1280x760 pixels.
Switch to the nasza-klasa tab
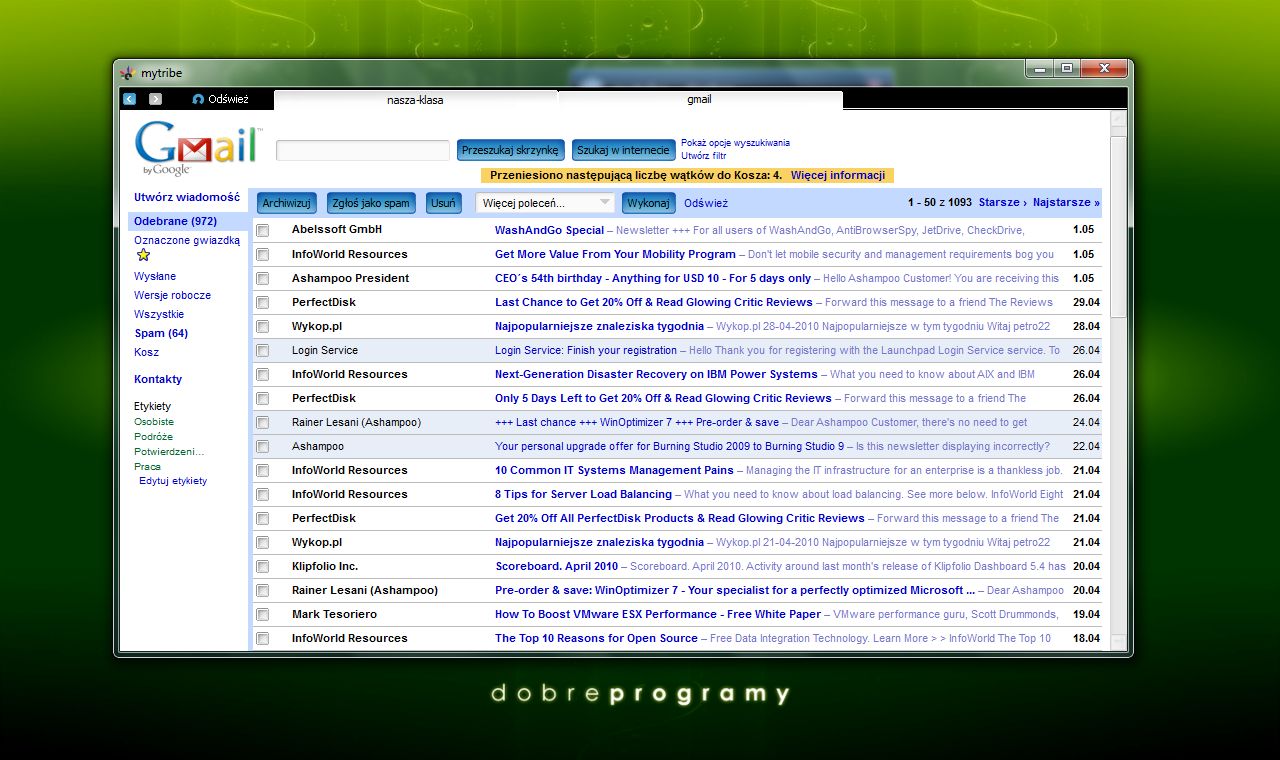click(415, 100)
